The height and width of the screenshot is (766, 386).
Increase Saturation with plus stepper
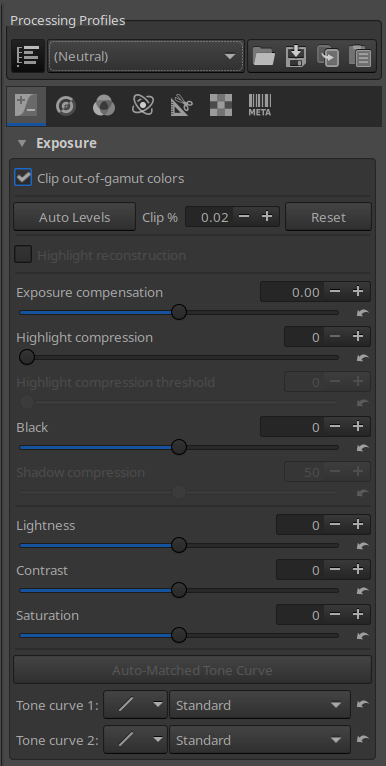pos(358,615)
